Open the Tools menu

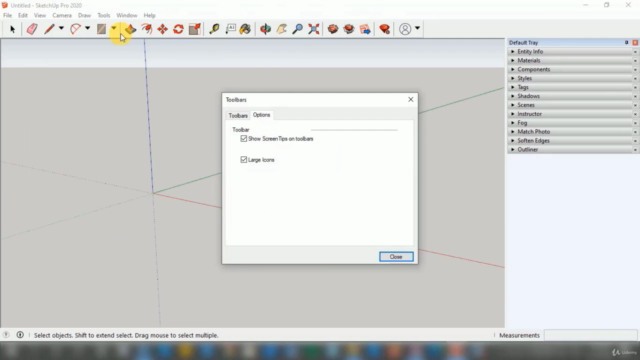coord(104,16)
